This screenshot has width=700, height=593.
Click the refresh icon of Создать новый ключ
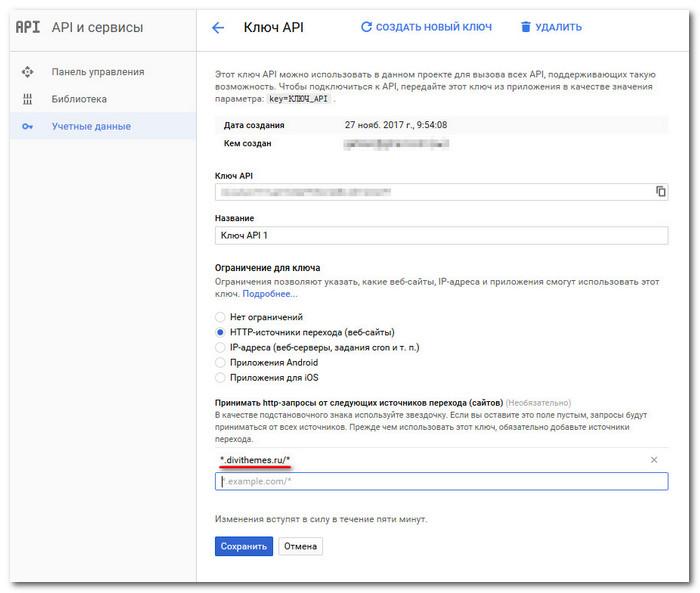[366, 28]
